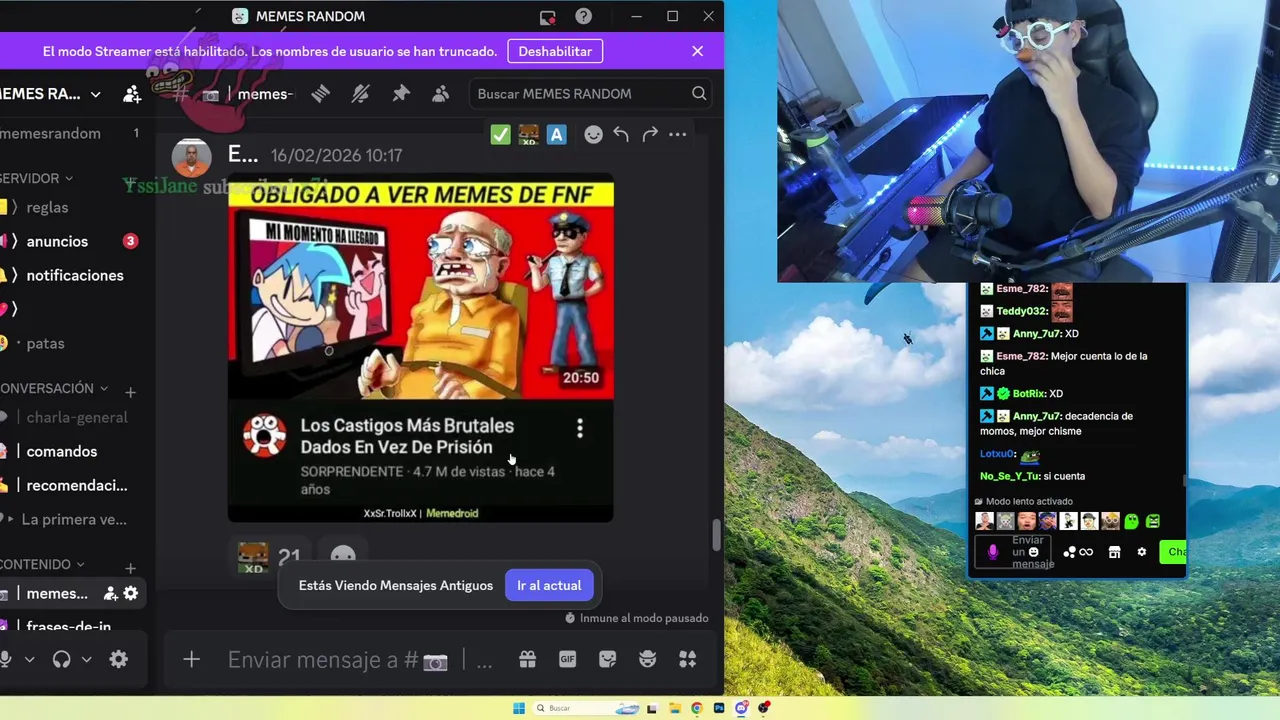Open the sticker picker

[607, 659]
